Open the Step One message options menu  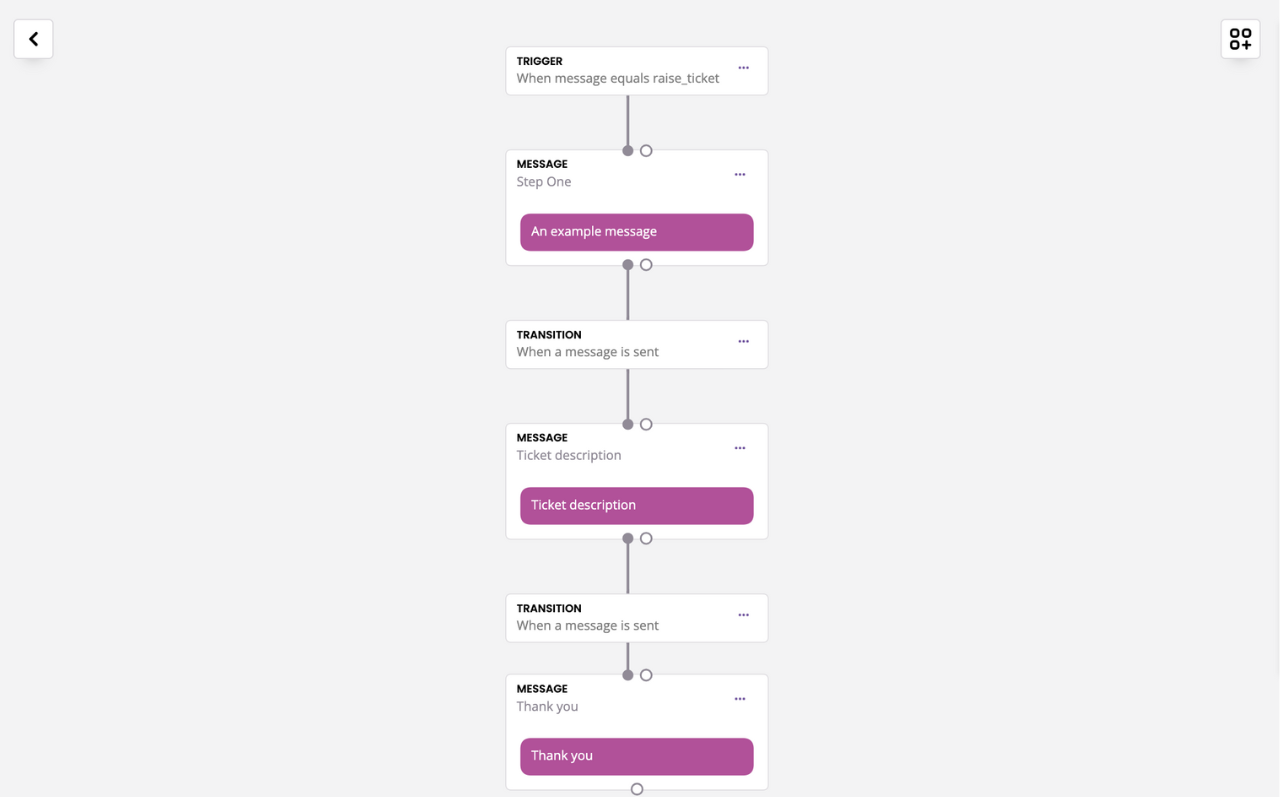tap(740, 175)
